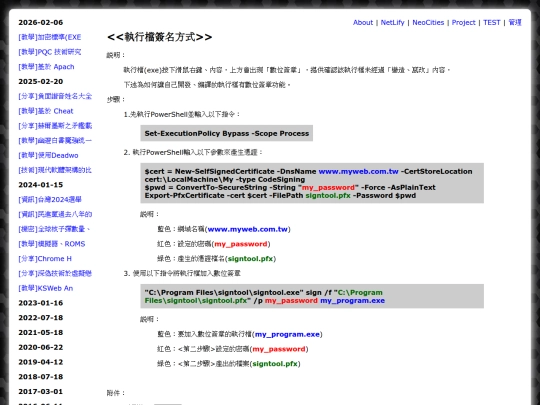
Task: Open the [技術]現代軟體架構 sidebar article
Action: [x=55, y=170]
